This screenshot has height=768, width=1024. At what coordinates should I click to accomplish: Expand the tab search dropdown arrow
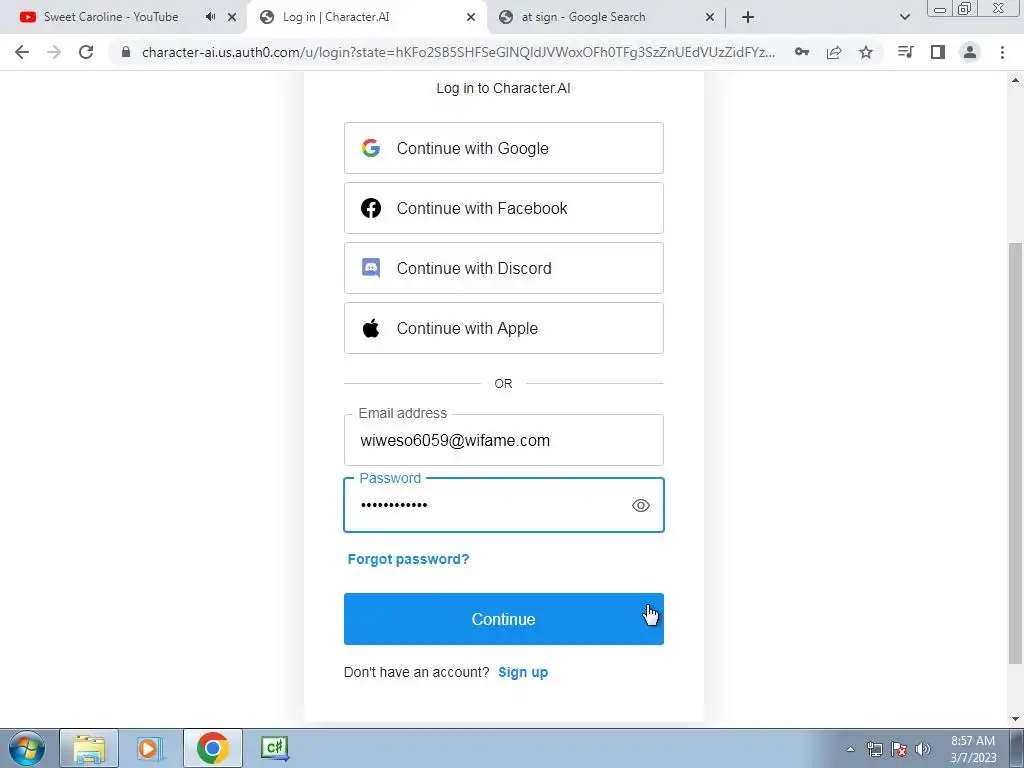coord(904,17)
